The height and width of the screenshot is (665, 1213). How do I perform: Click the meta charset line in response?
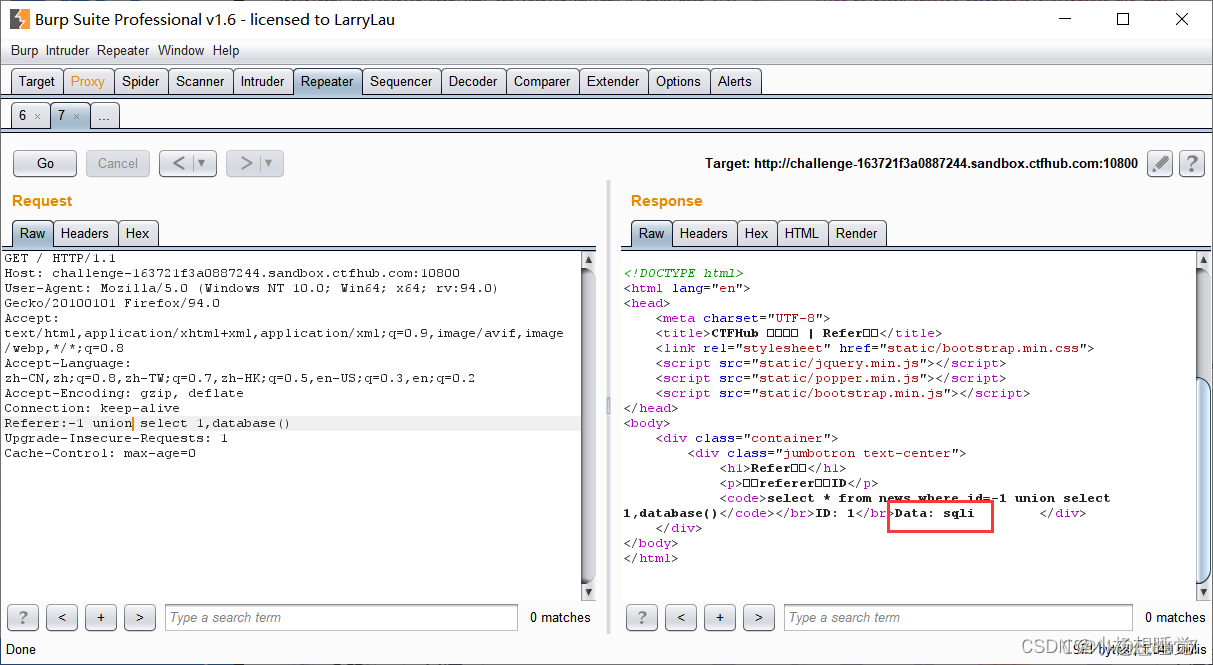745,318
